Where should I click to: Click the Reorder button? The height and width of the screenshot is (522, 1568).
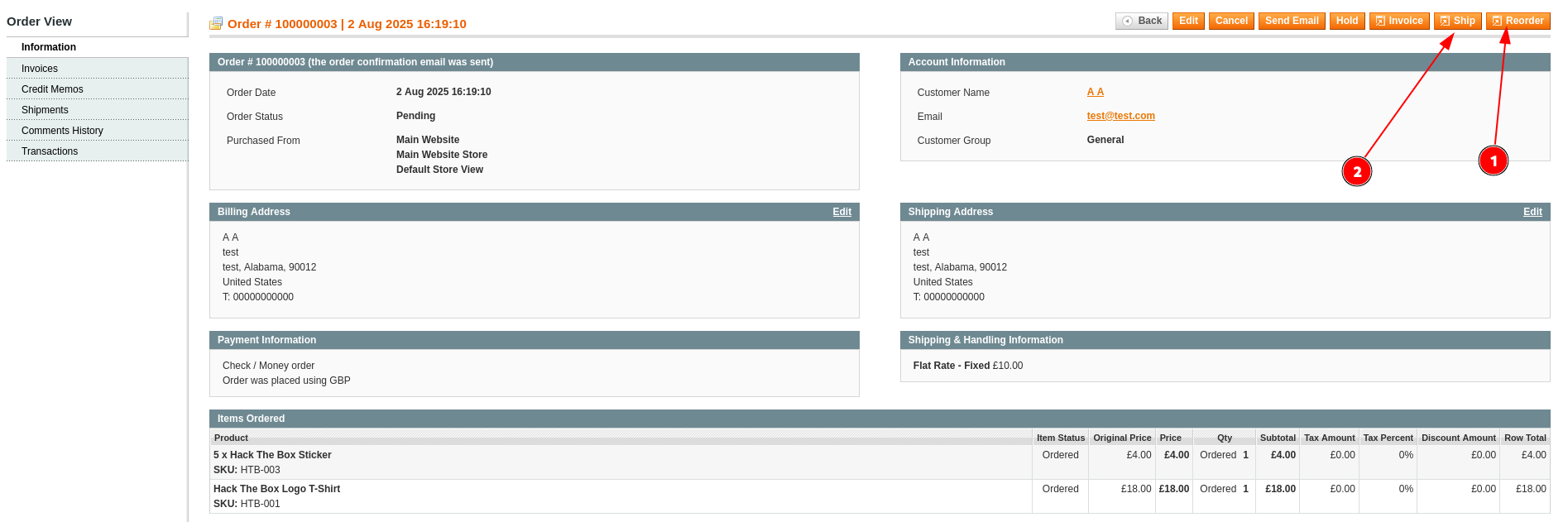click(1518, 21)
